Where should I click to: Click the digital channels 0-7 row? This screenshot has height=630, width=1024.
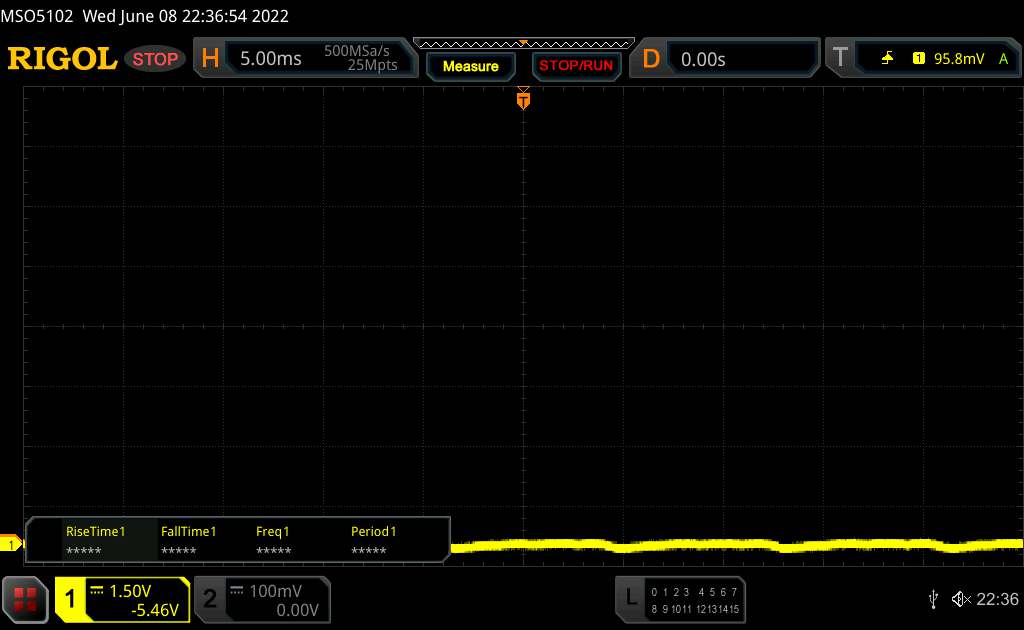pyautogui.click(x=694, y=591)
